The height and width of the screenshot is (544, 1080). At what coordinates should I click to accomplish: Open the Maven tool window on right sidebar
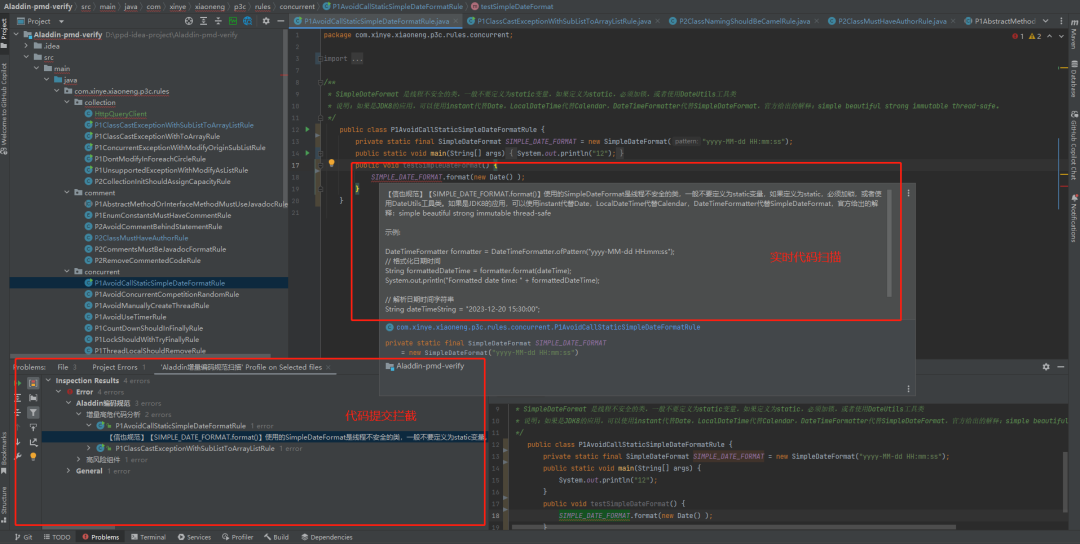pos(1073,34)
